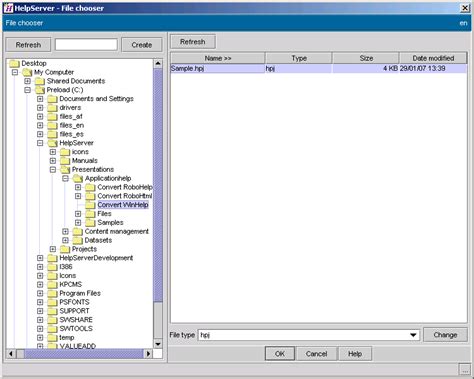Select the SUPPORT tree item

click(x=74, y=311)
